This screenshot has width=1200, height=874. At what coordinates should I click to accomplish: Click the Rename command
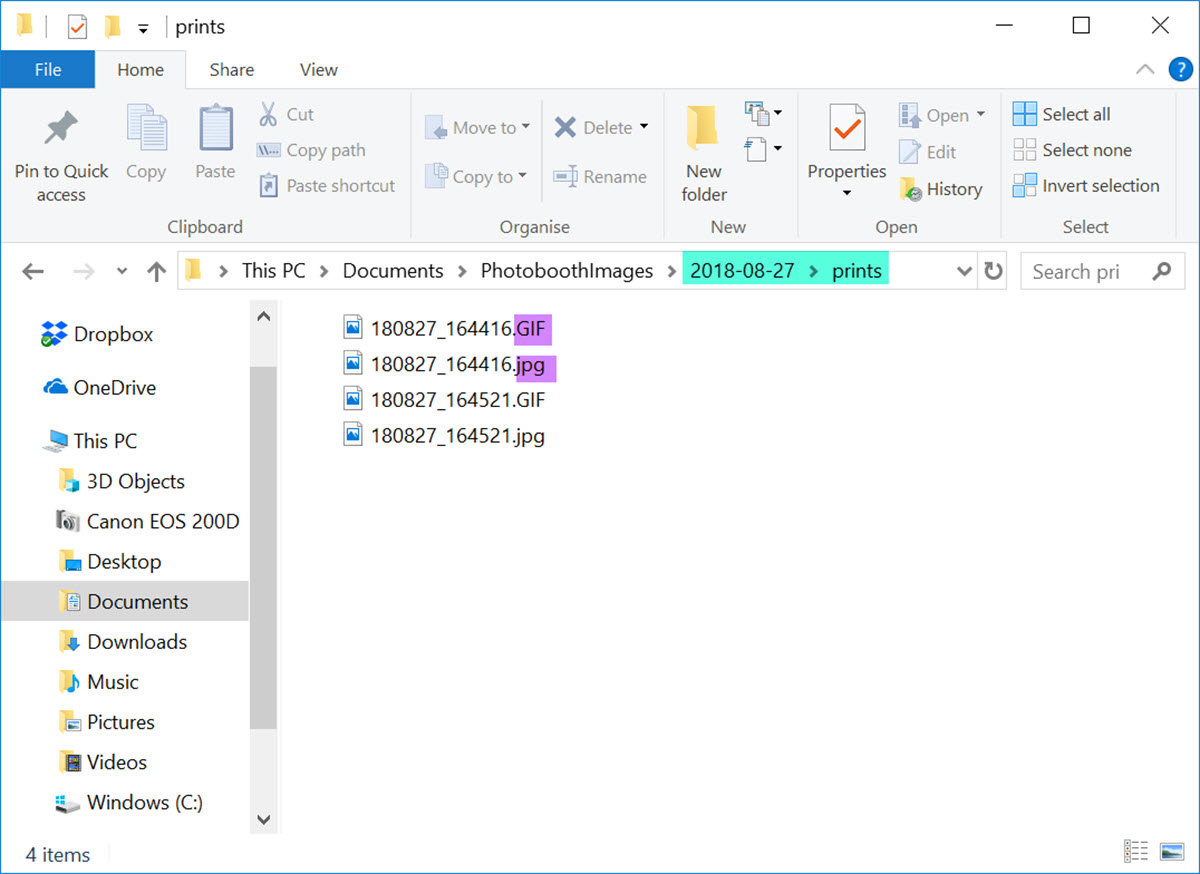click(600, 177)
